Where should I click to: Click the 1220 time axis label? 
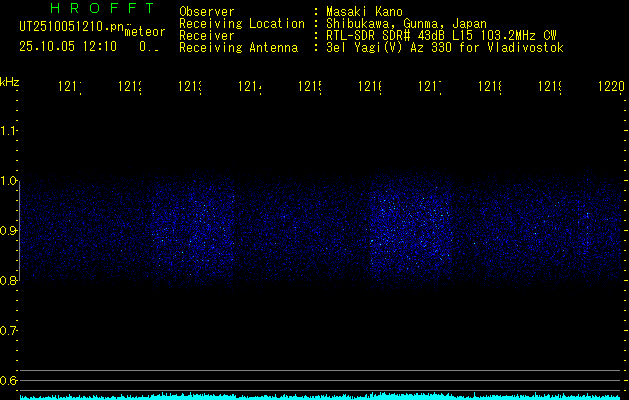coord(611,86)
